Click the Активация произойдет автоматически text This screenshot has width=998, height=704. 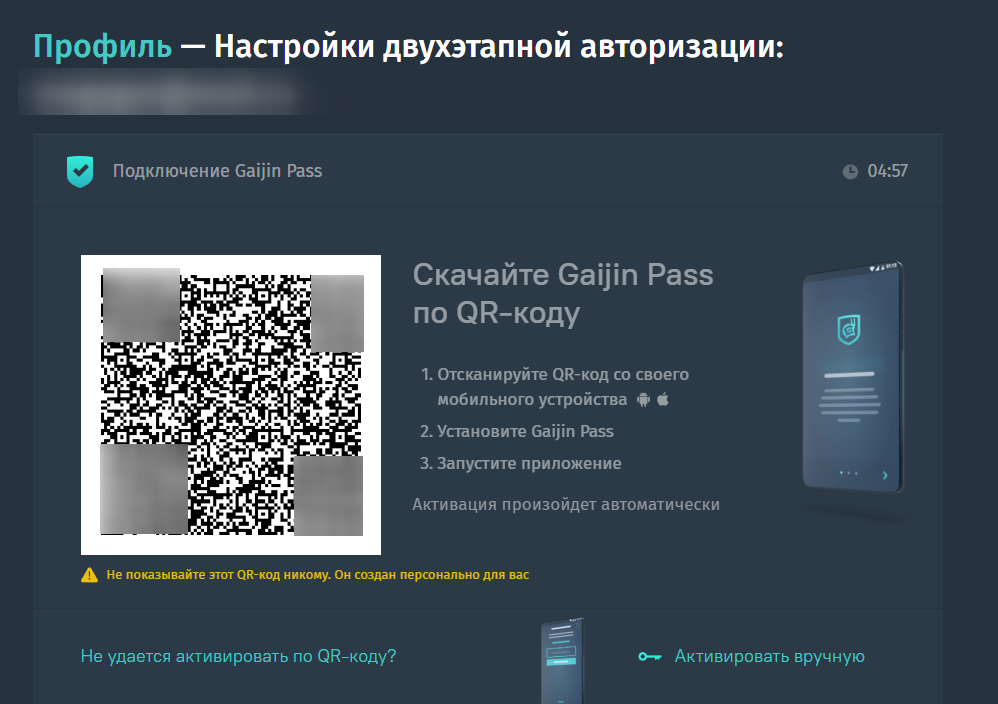click(x=566, y=504)
